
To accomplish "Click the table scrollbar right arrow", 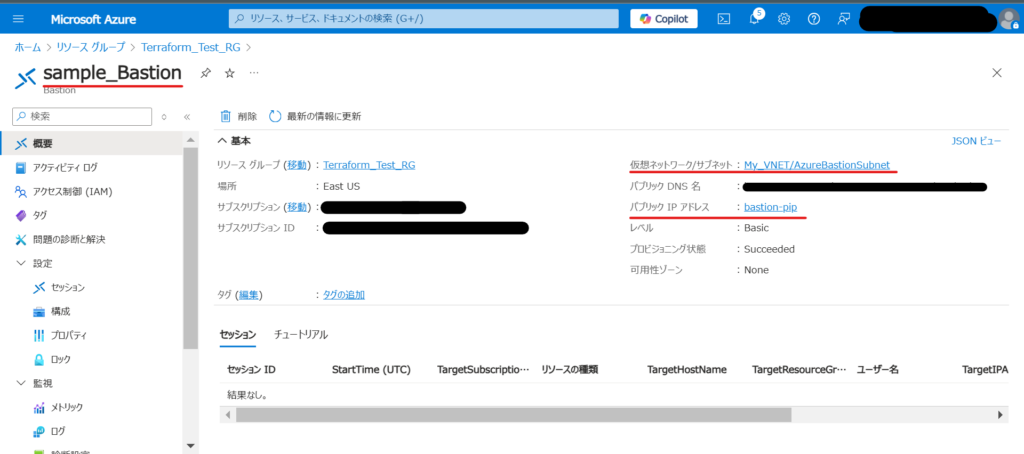I will point(999,415).
